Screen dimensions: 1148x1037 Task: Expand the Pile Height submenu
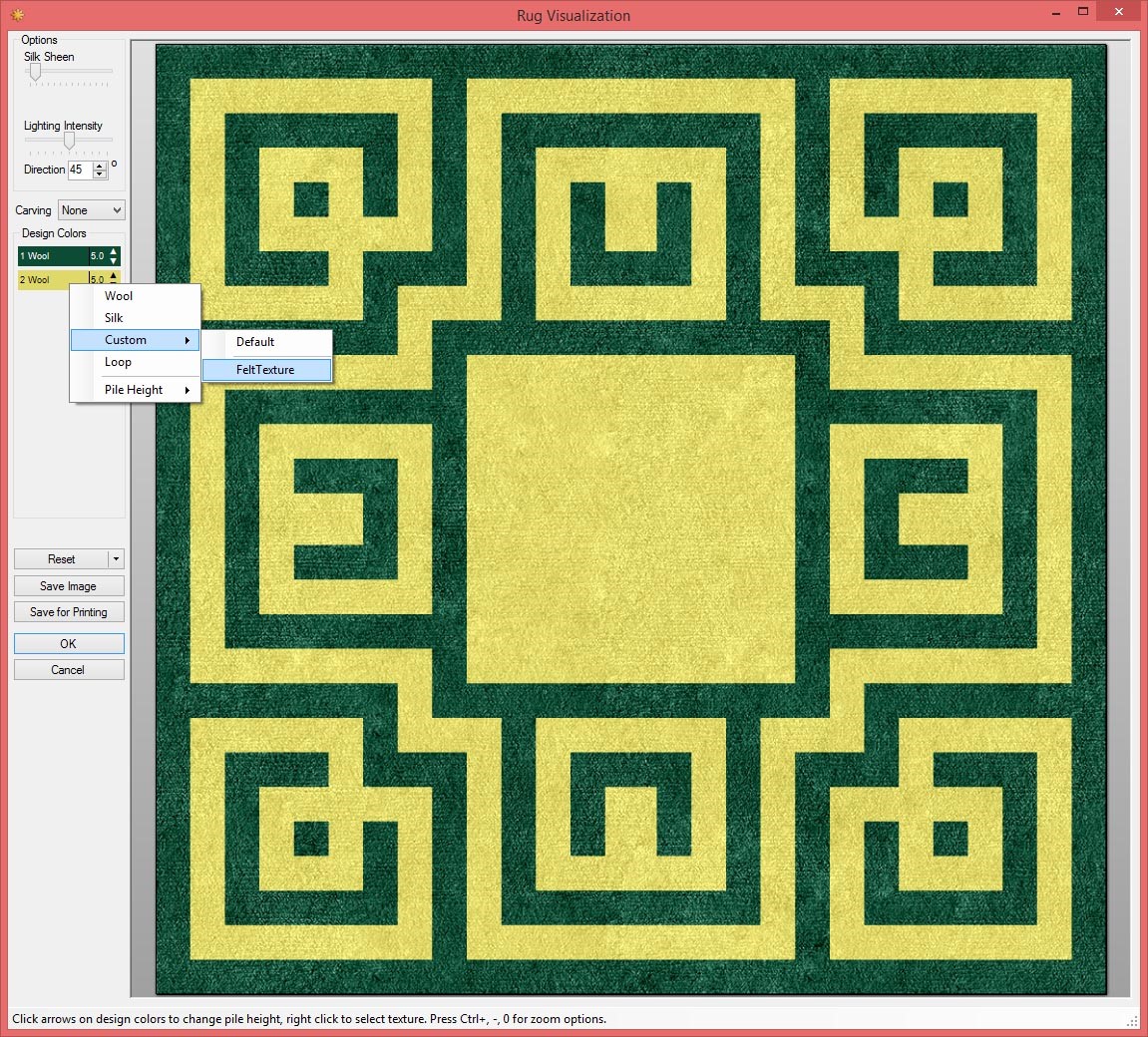[x=136, y=390]
